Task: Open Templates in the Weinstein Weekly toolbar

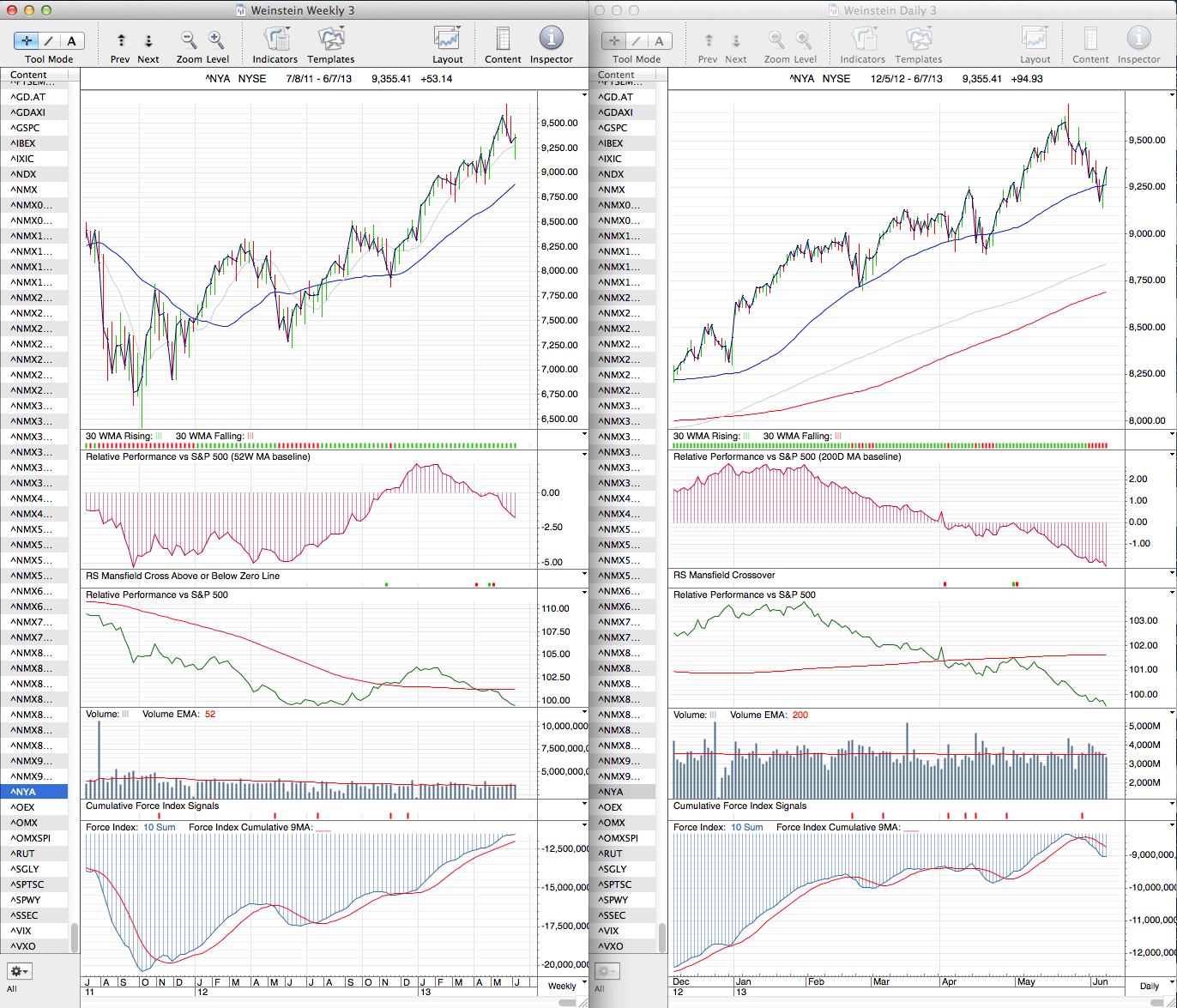Action: [330, 40]
